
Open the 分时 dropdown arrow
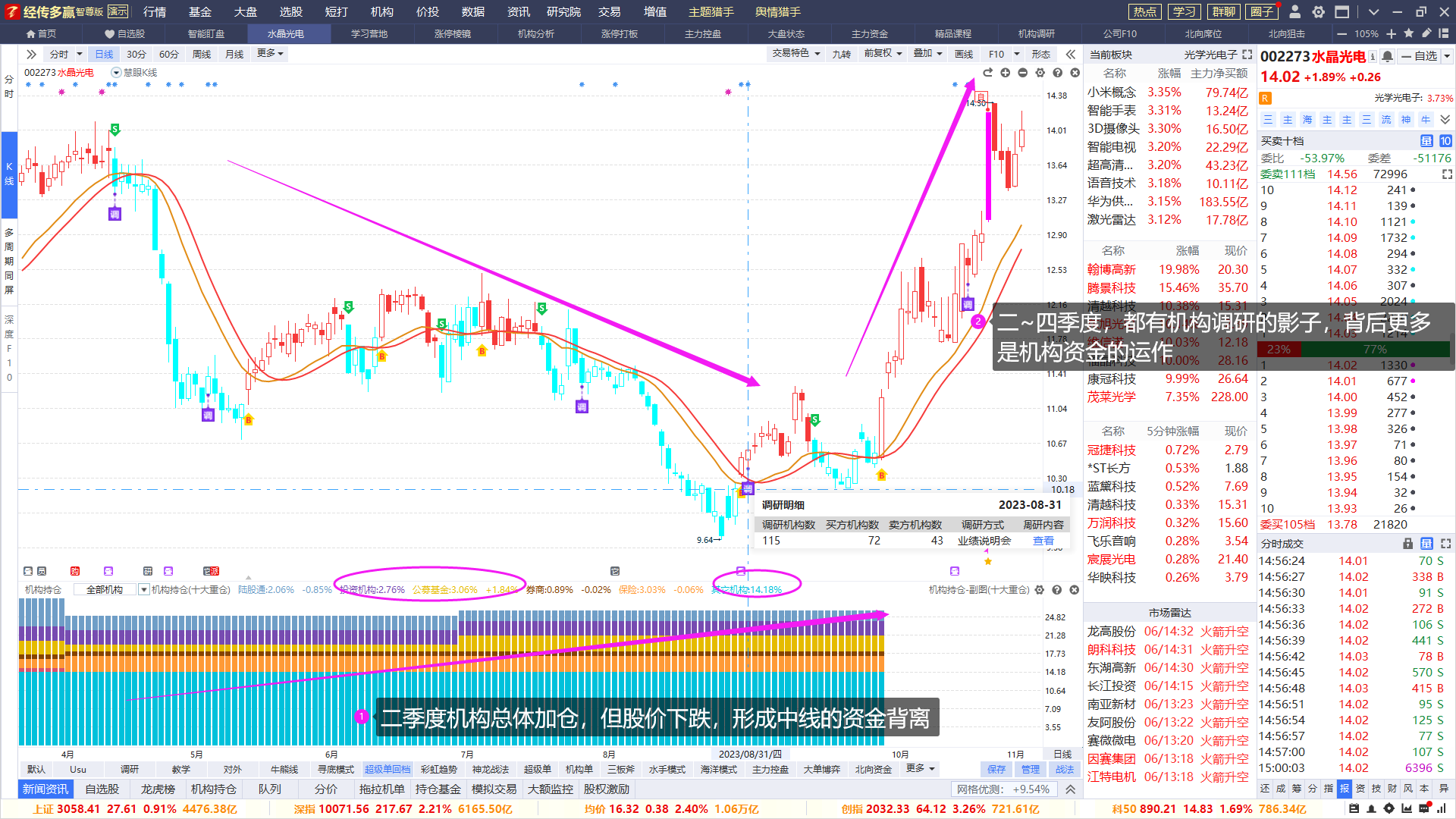click(x=79, y=54)
